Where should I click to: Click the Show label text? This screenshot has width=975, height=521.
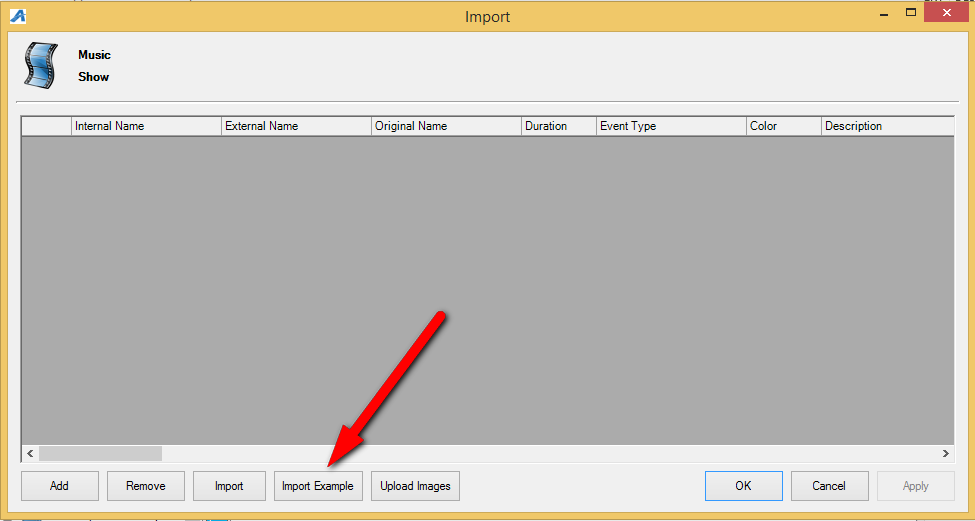[x=93, y=77]
